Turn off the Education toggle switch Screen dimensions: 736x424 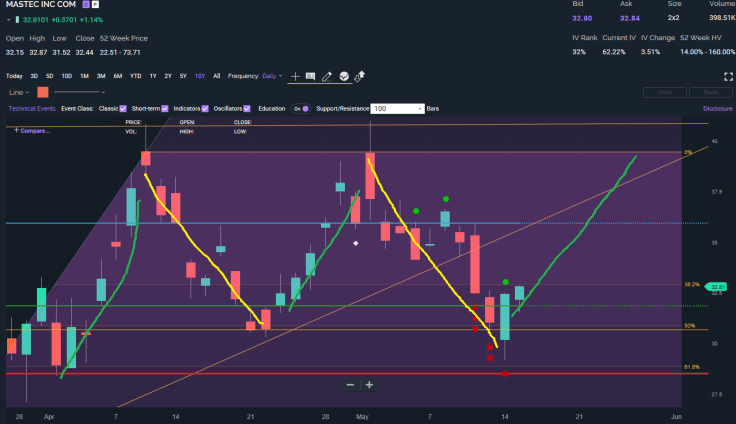[x=299, y=108]
